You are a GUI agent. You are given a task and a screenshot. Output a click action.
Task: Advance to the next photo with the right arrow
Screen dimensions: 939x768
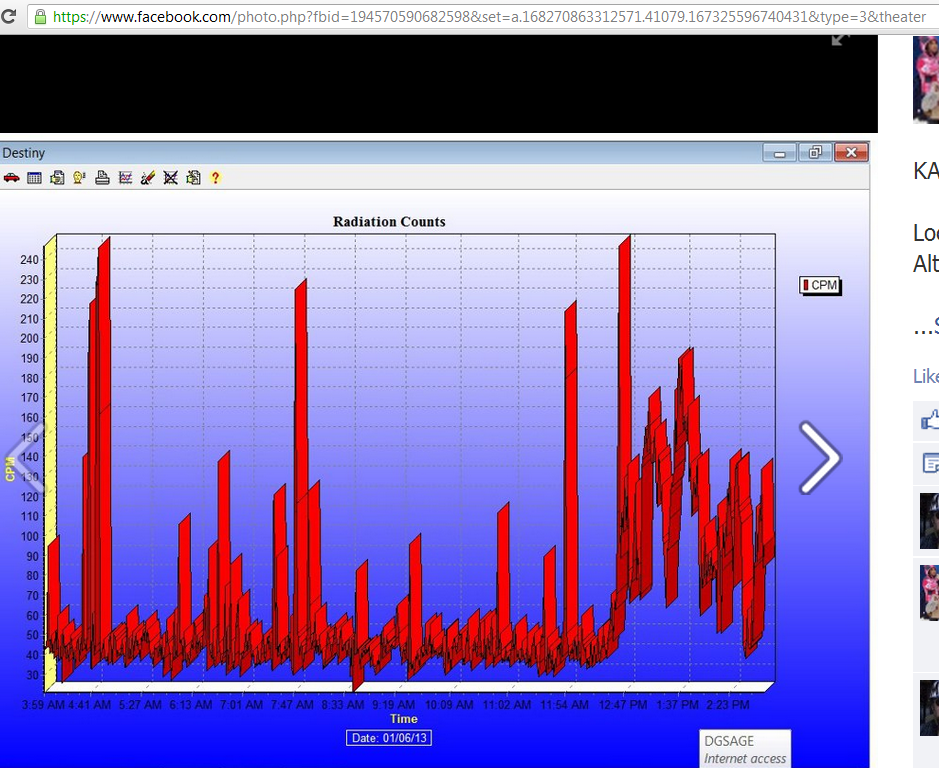point(820,458)
